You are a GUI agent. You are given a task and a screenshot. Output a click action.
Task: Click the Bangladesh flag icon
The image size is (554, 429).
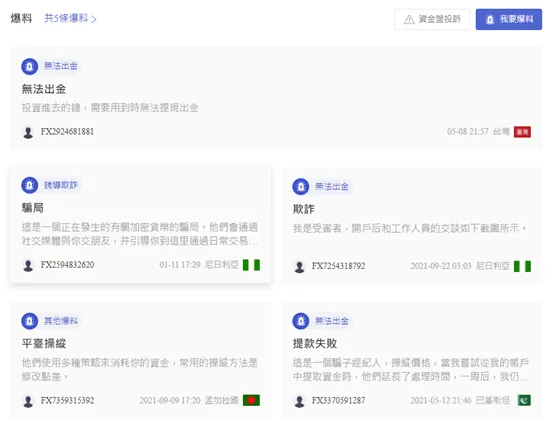tap(251, 400)
